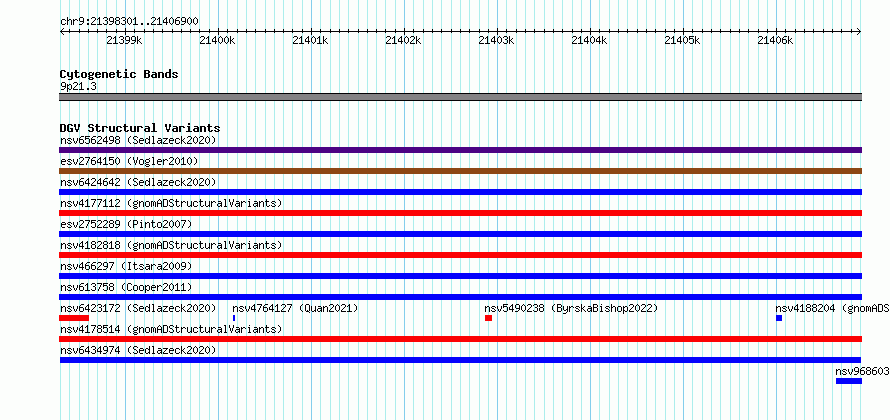The image size is (890, 420).
Task: Open nsv4178514 gnomAD variant label
Action: tap(171, 329)
